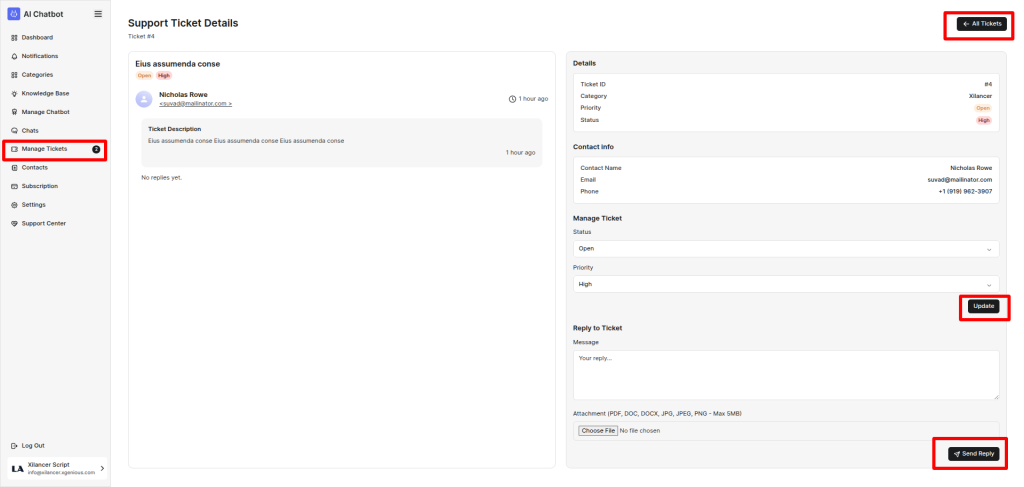Image resolution: width=1024 pixels, height=487 pixels.
Task: Open Manage Tickets in the sidebar
Action: pyautogui.click(x=45, y=149)
